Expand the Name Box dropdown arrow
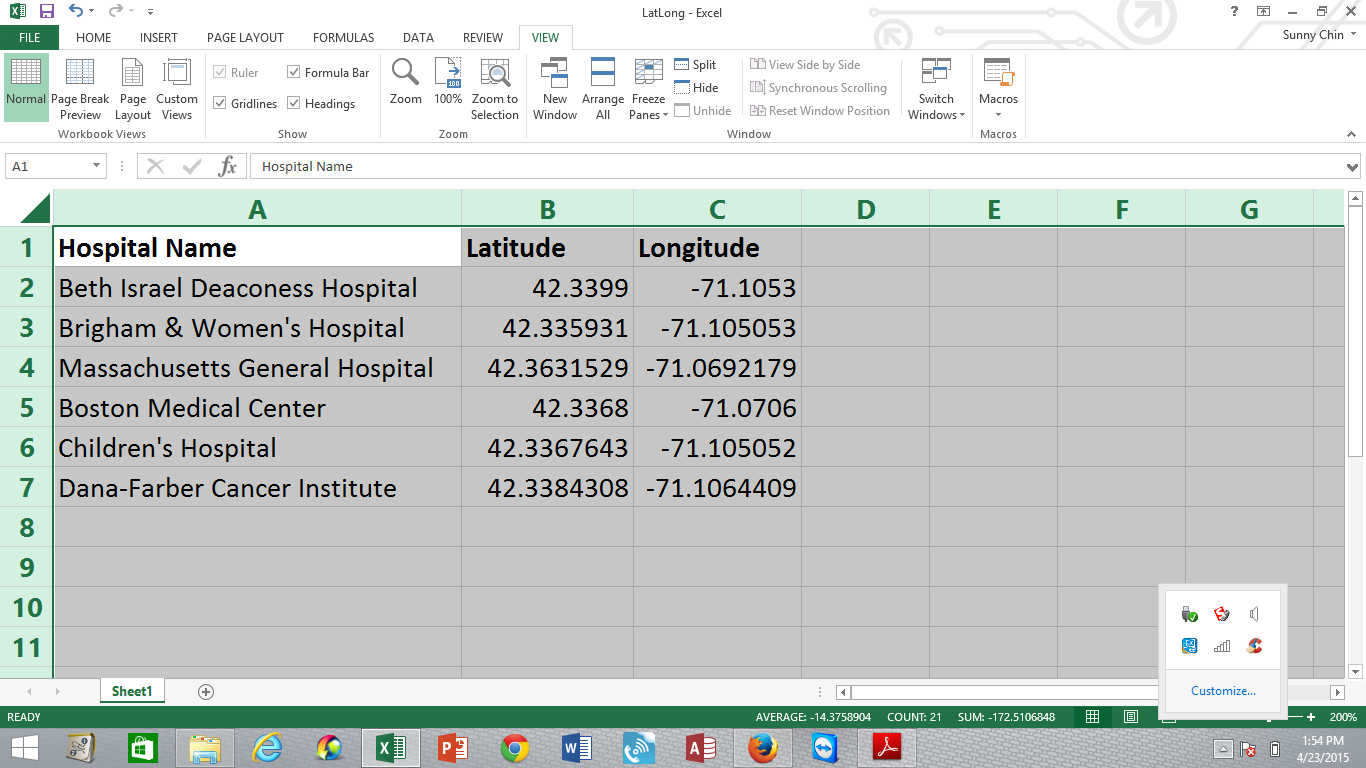Viewport: 1366px width, 768px height. point(97,166)
